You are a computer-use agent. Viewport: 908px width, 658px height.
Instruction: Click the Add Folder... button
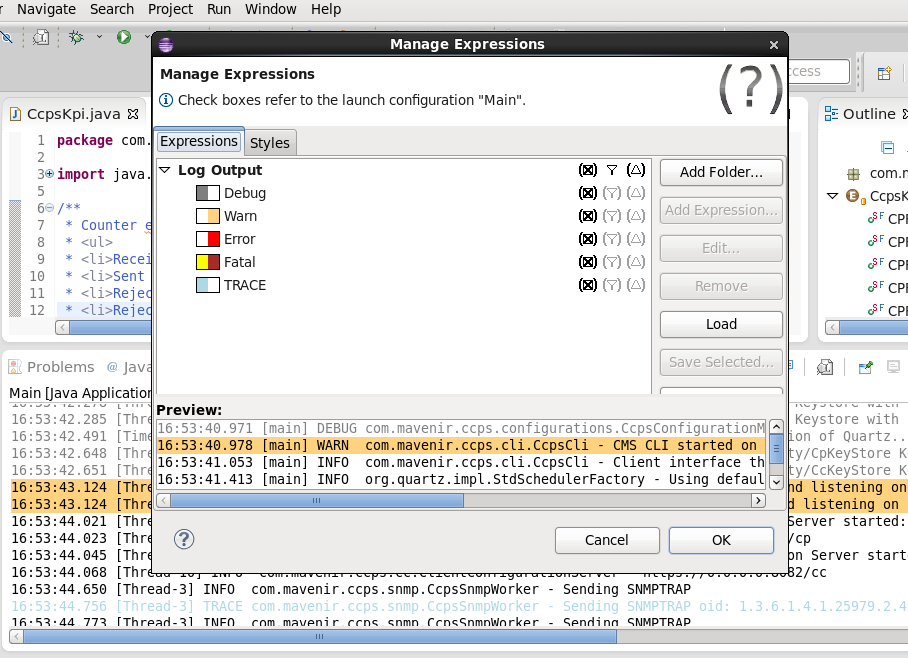pyautogui.click(x=722, y=172)
